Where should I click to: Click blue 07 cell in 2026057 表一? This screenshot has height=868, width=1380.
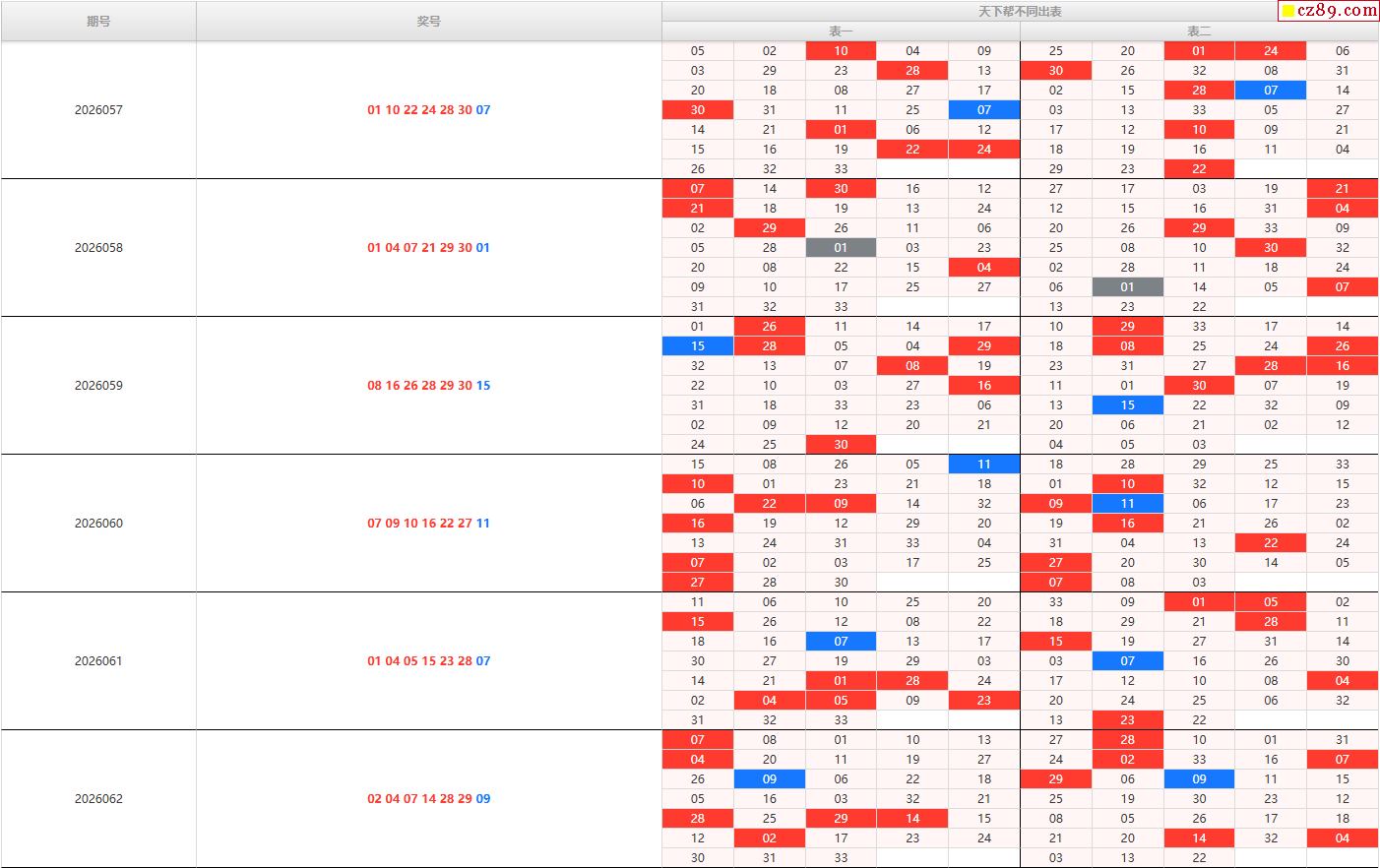click(984, 110)
